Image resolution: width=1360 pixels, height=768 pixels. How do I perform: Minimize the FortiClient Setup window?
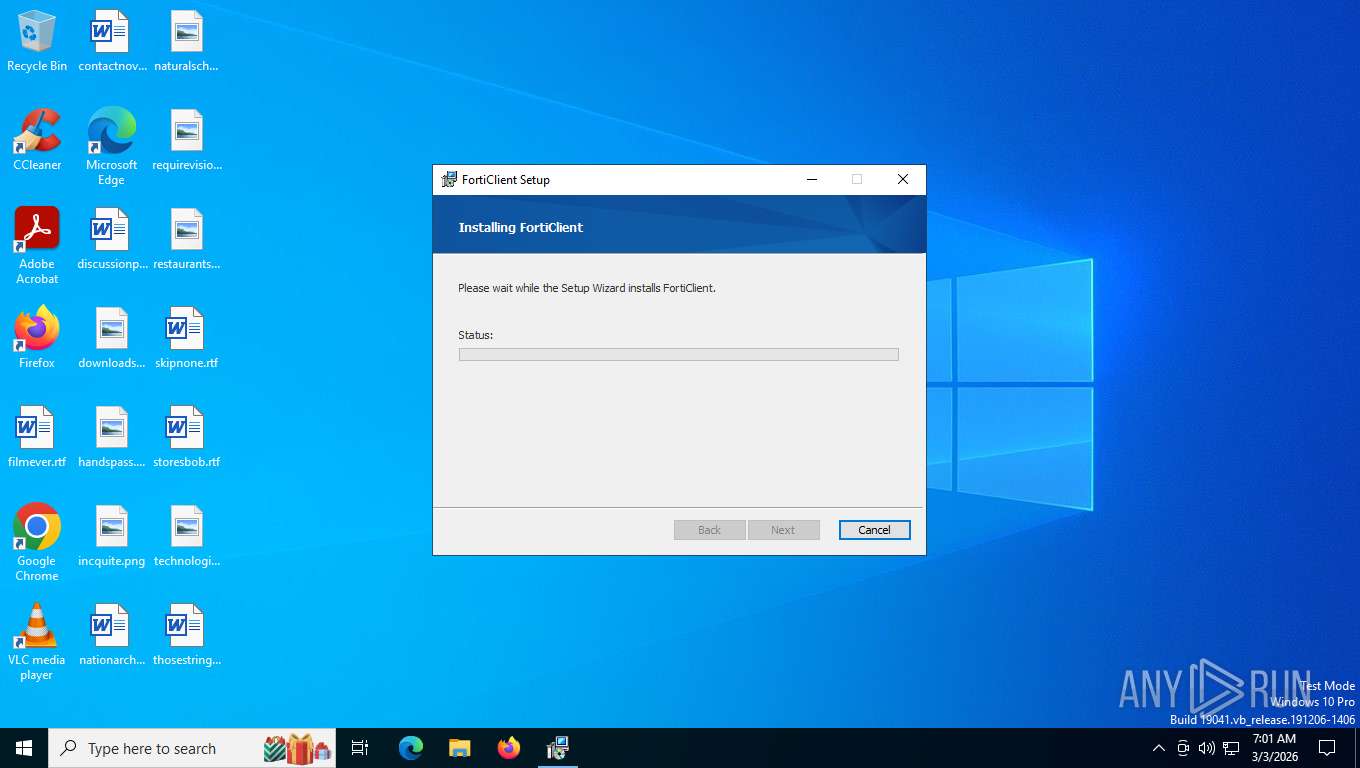pyautogui.click(x=812, y=180)
